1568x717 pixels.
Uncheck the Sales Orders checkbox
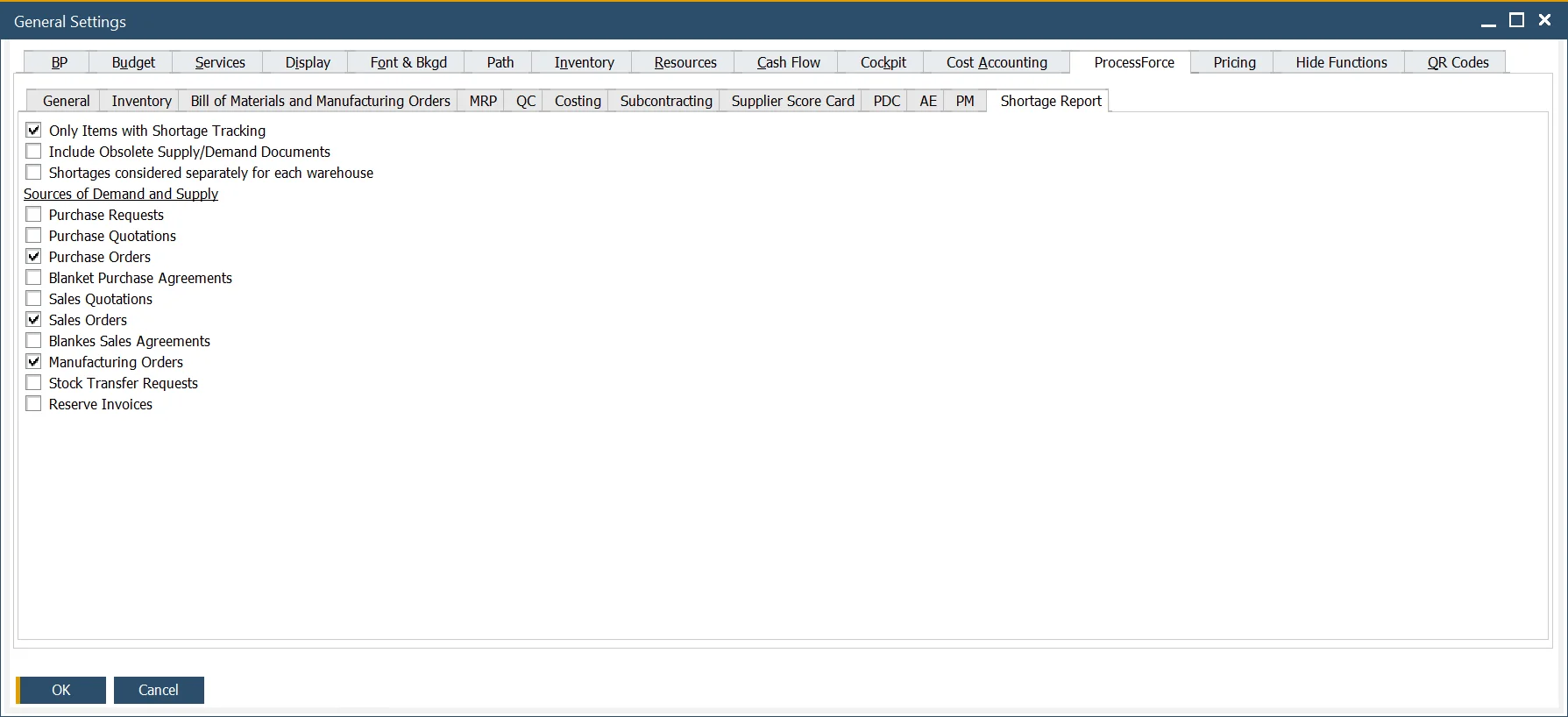[33, 320]
